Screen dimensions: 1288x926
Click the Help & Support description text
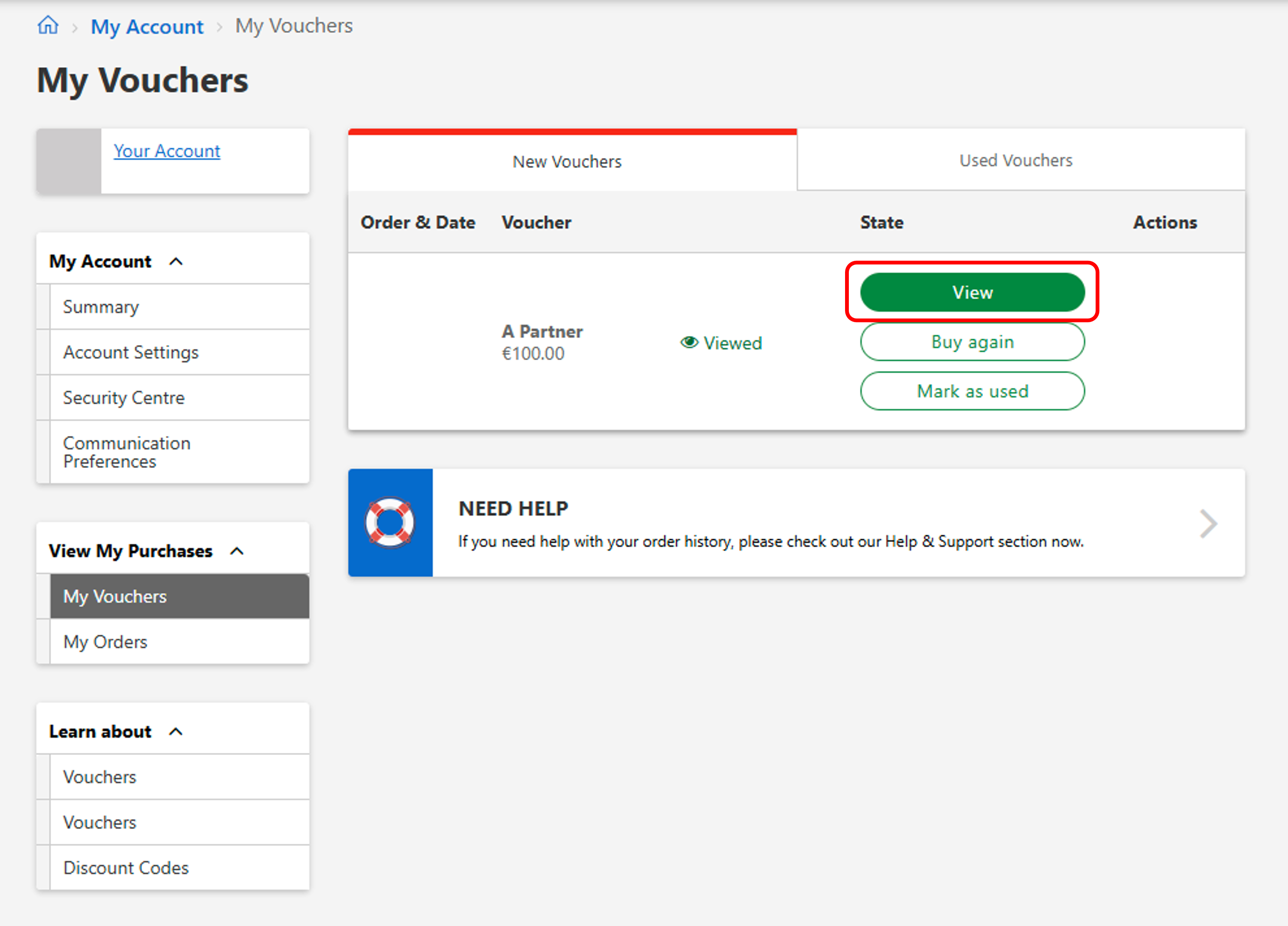[771, 542]
